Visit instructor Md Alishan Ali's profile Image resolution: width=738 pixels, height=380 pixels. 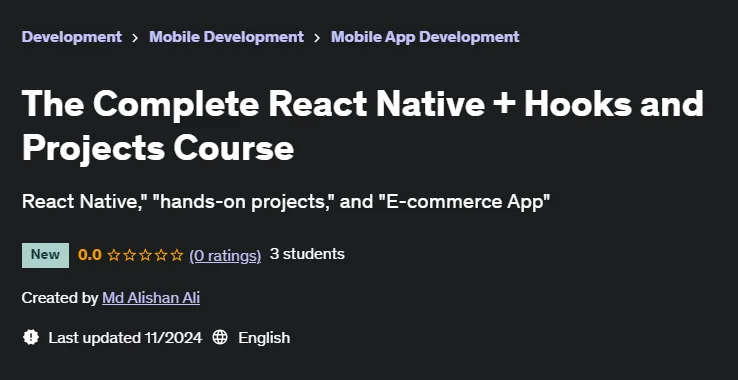tap(151, 298)
